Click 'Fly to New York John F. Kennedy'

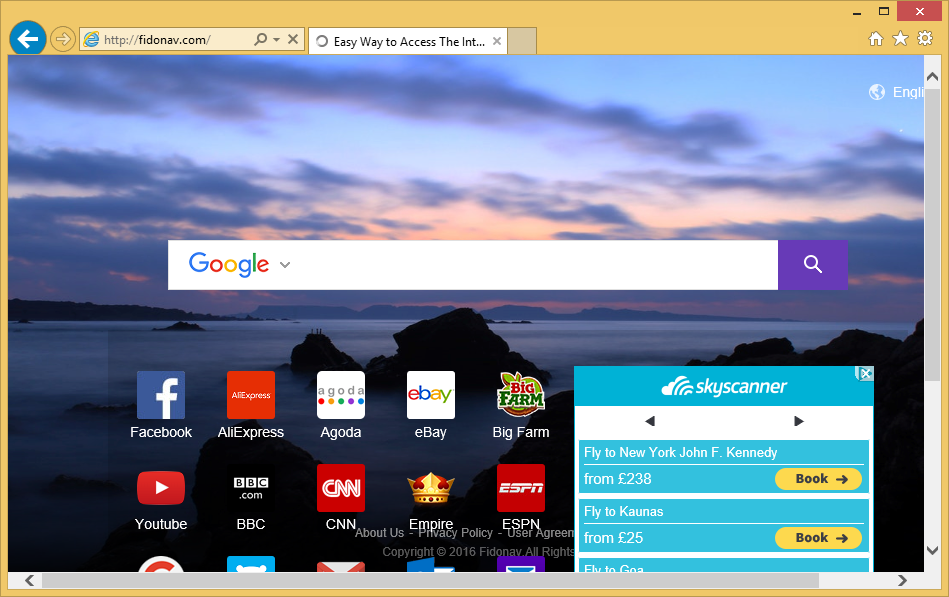coord(680,452)
